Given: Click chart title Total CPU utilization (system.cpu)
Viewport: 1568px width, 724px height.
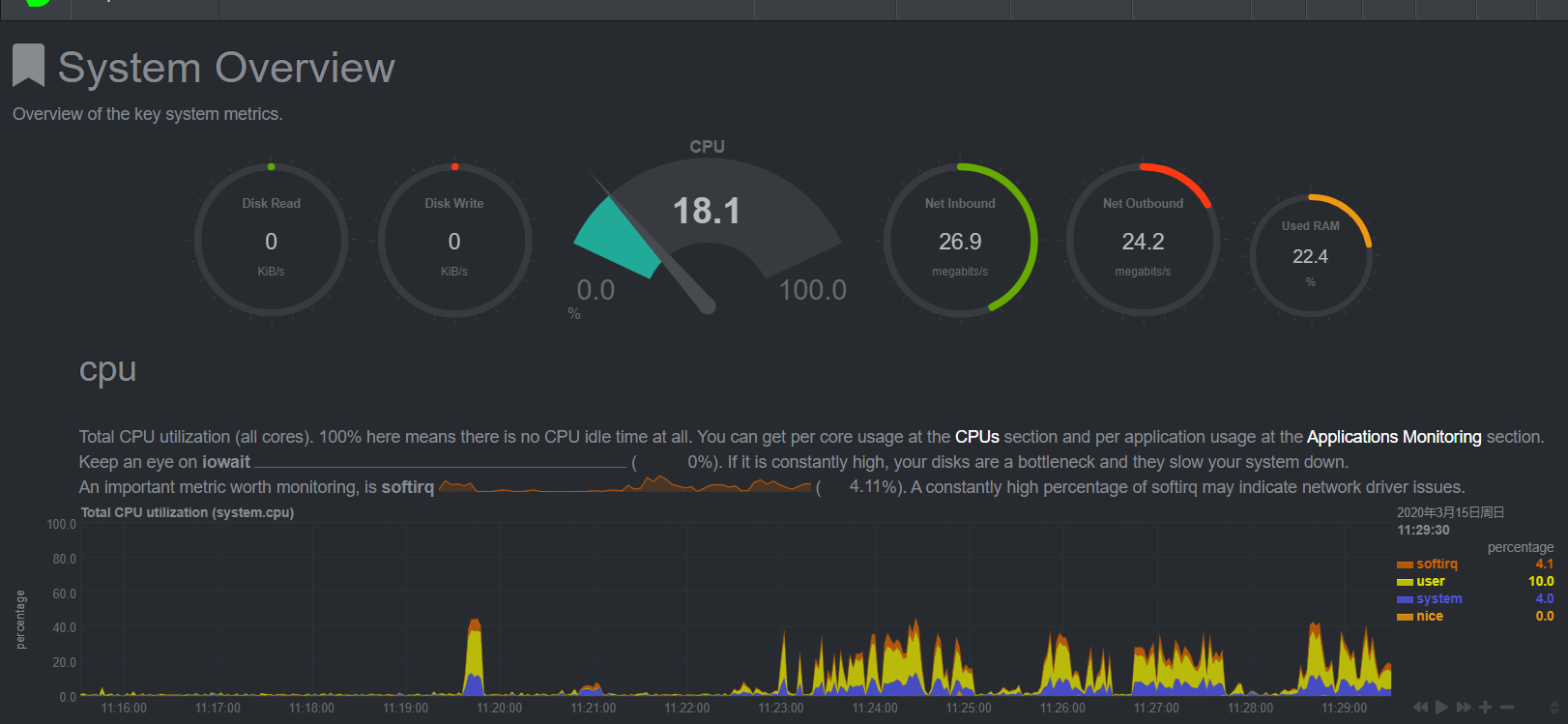Looking at the screenshot, I should tap(188, 512).
